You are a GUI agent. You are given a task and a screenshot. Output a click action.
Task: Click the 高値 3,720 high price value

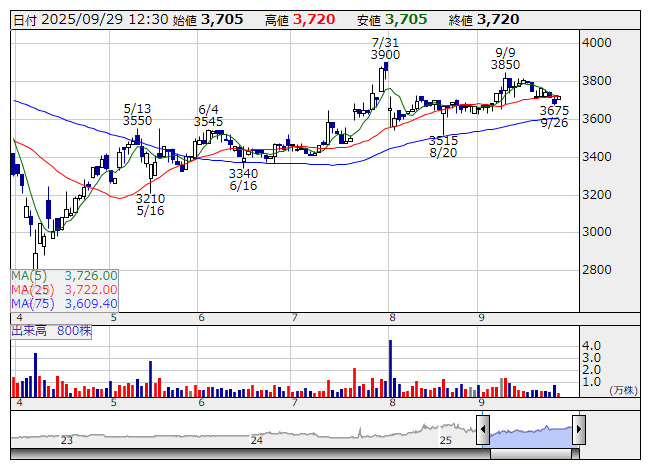(x=311, y=19)
